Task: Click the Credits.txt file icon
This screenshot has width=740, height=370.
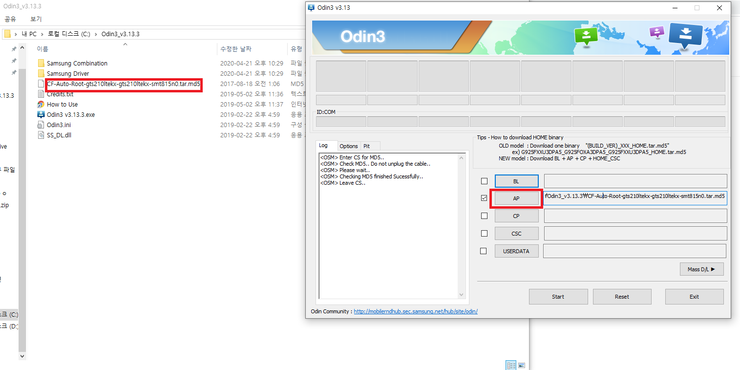Action: (41, 94)
